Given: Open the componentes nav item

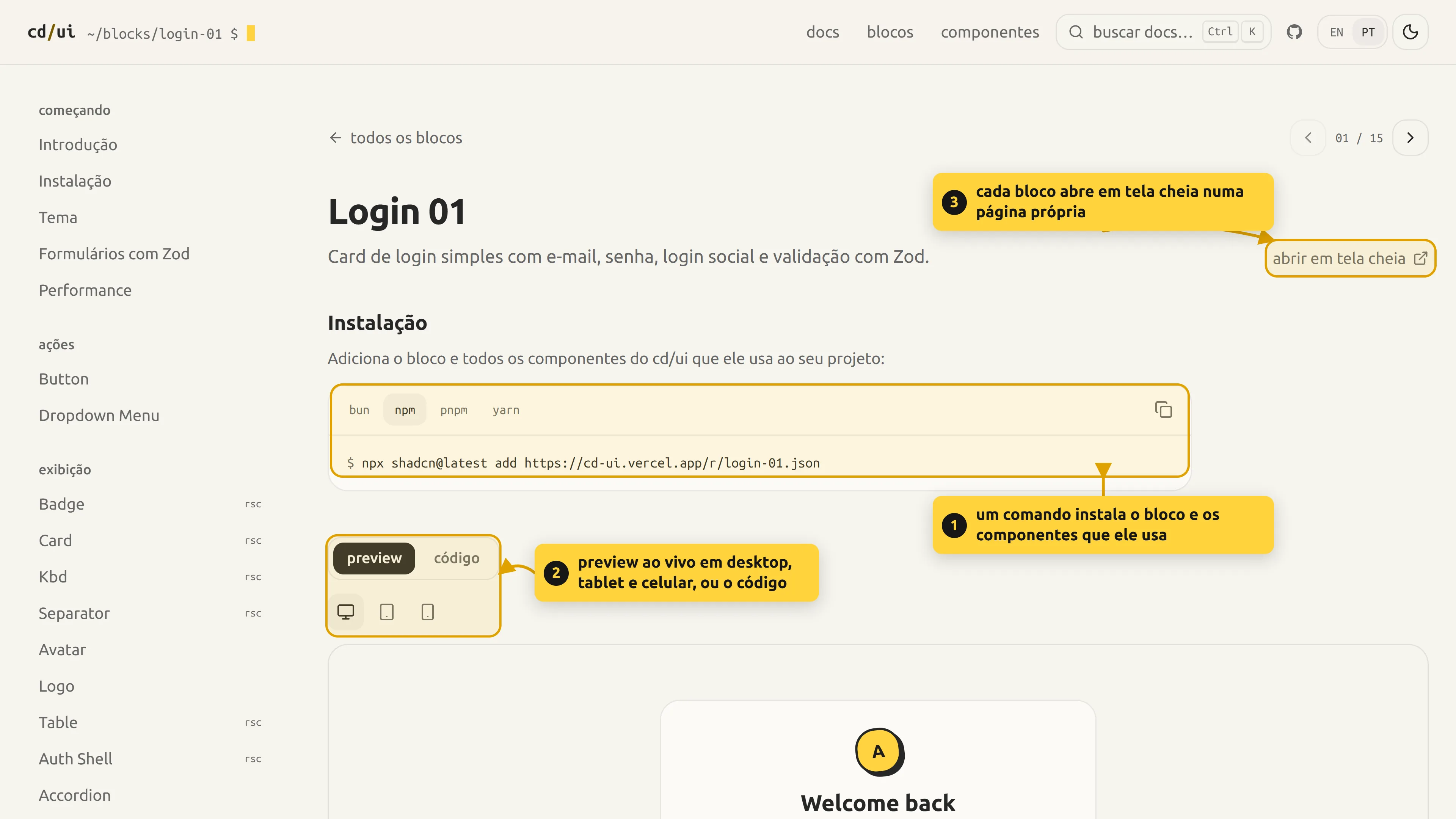Looking at the screenshot, I should pyautogui.click(x=990, y=32).
